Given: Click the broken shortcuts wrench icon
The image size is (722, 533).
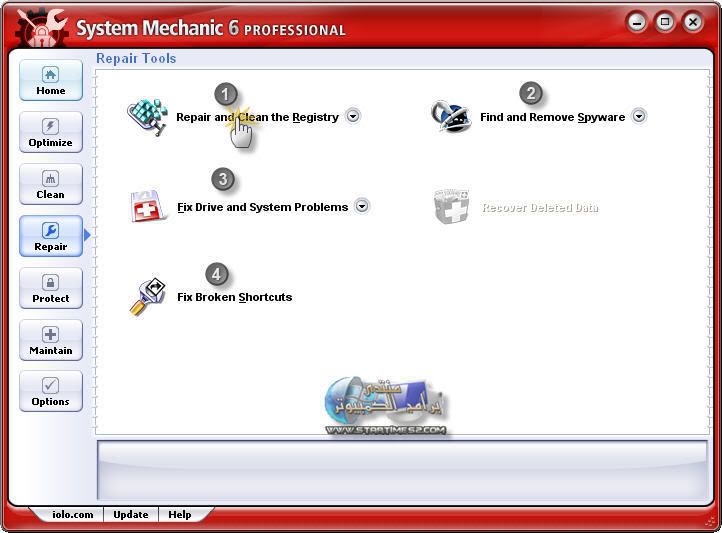Looking at the screenshot, I should click(147, 296).
